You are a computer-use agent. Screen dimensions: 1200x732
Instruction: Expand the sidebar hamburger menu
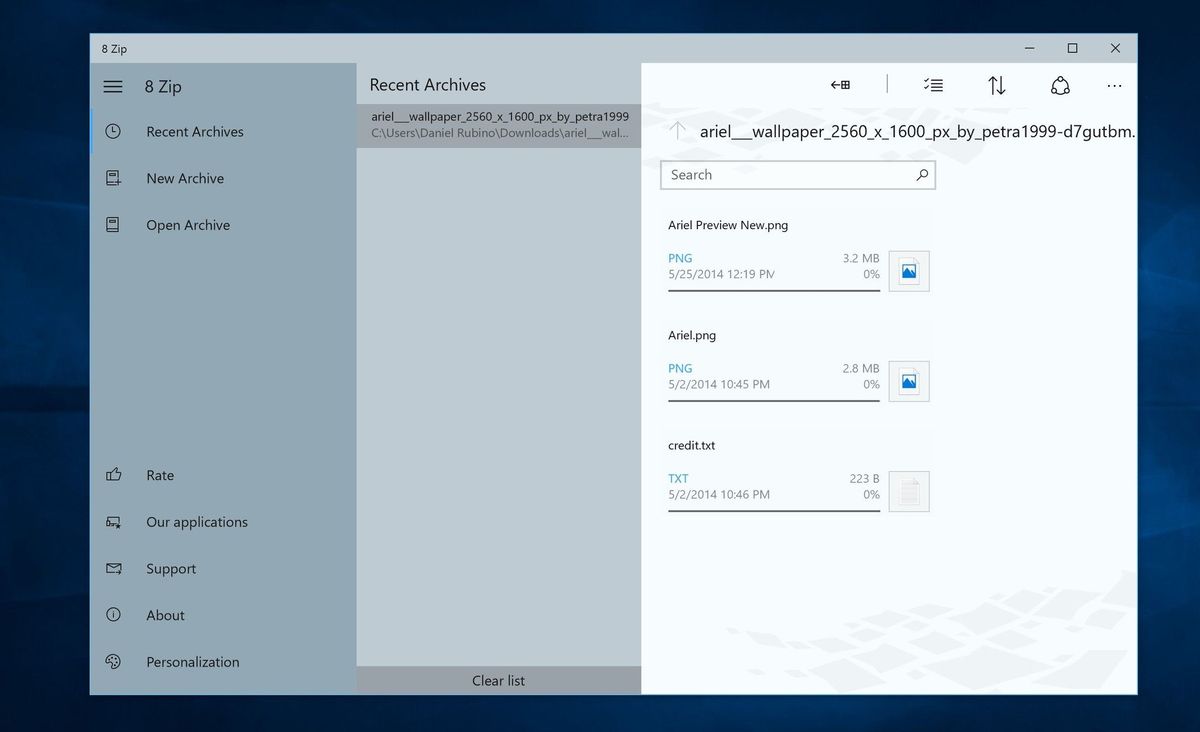click(113, 86)
